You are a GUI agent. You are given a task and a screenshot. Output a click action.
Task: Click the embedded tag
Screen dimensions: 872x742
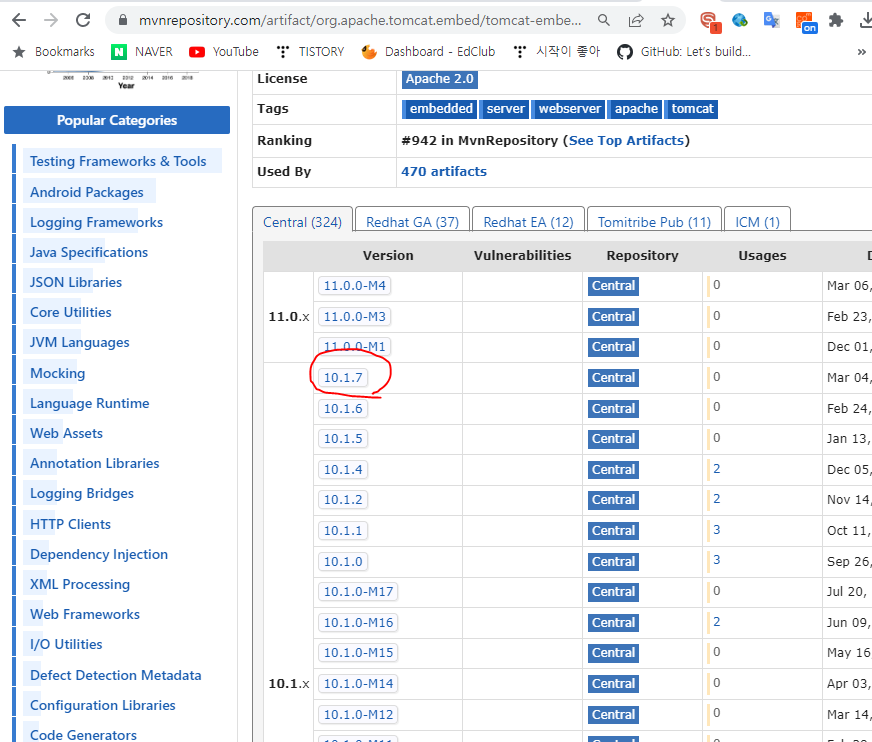[440, 108]
